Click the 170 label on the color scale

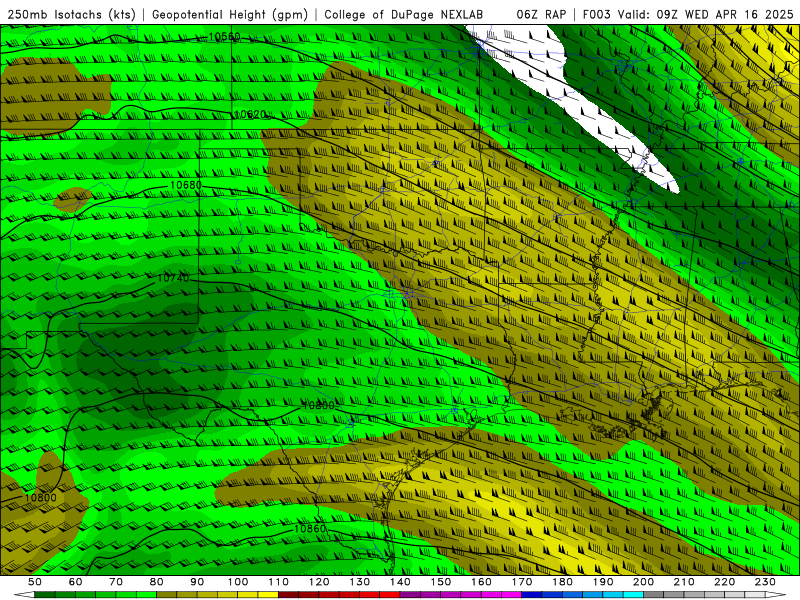tap(522, 582)
